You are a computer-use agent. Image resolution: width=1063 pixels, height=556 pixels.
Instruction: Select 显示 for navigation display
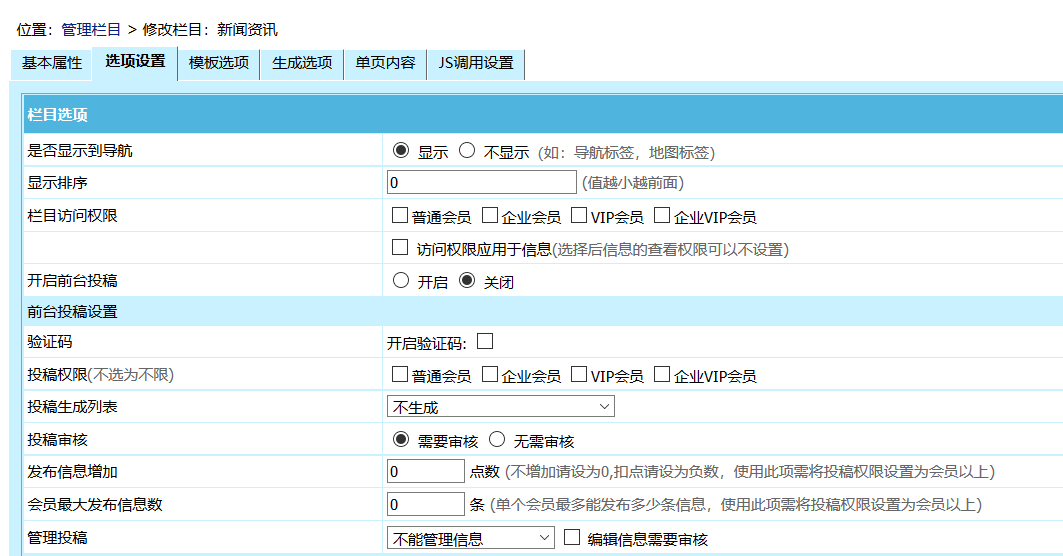click(x=401, y=151)
